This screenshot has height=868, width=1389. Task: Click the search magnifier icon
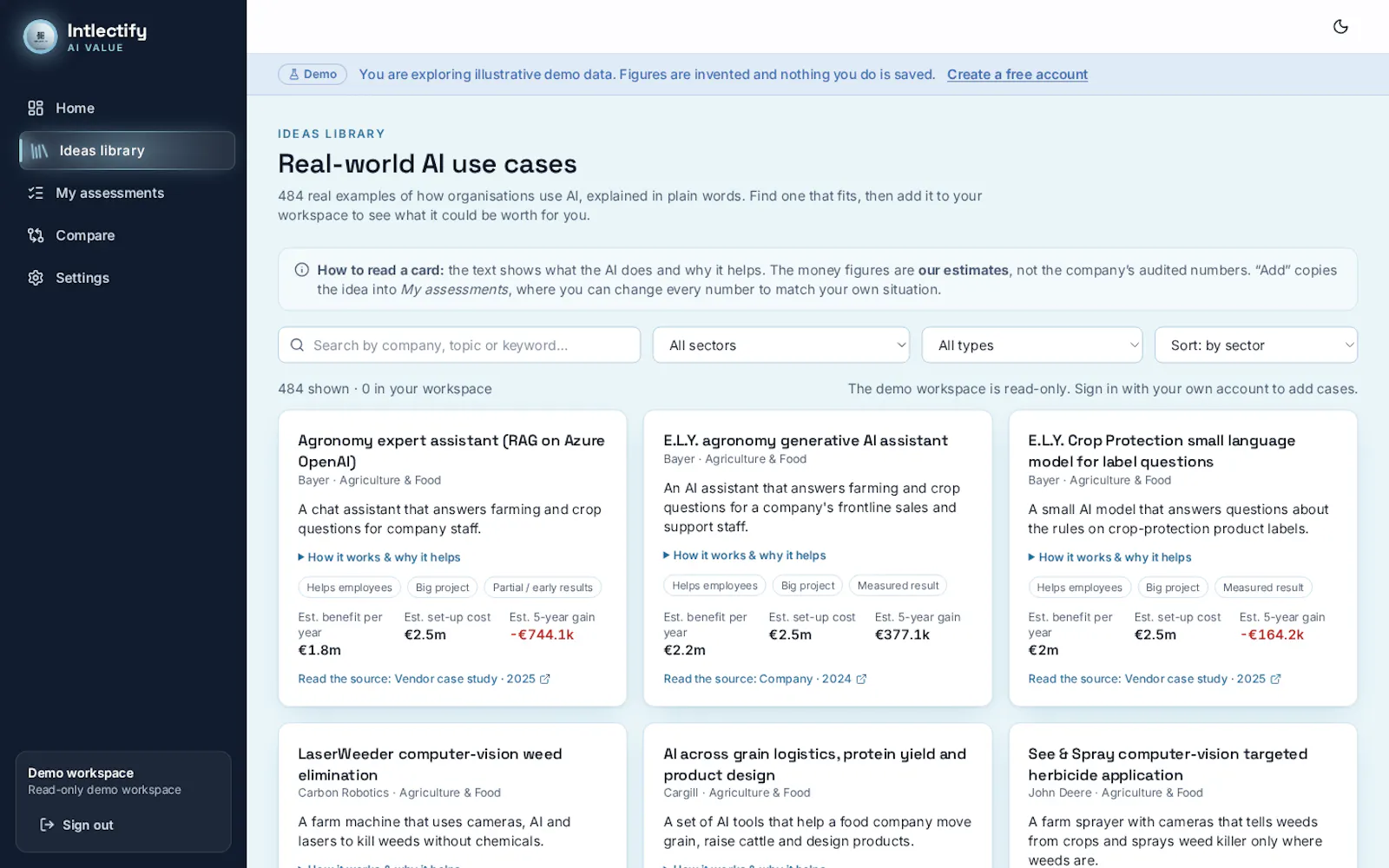coord(297,345)
